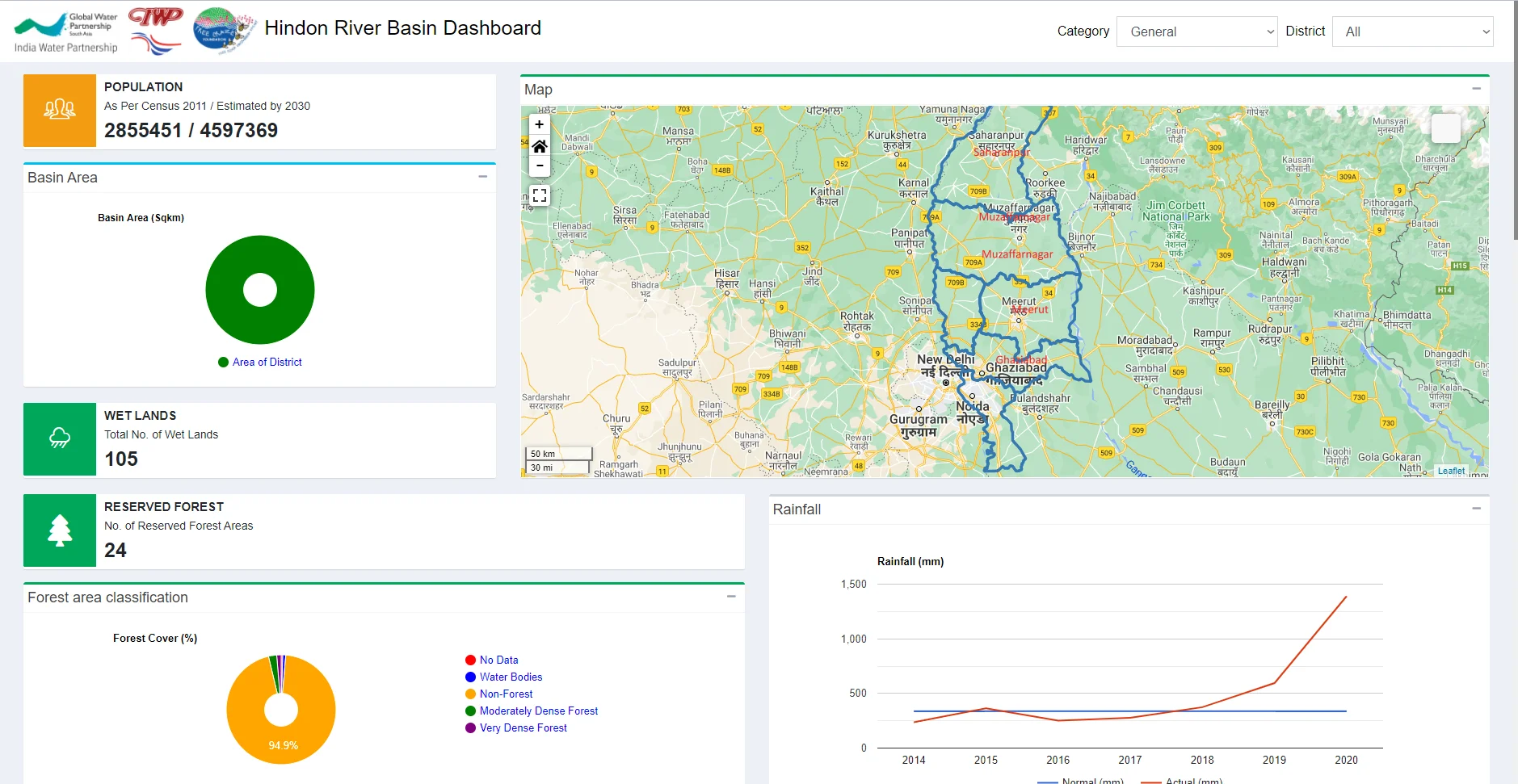Click the Jim Corbett National Park map label
The height and width of the screenshot is (784, 1518).
click(x=1176, y=211)
